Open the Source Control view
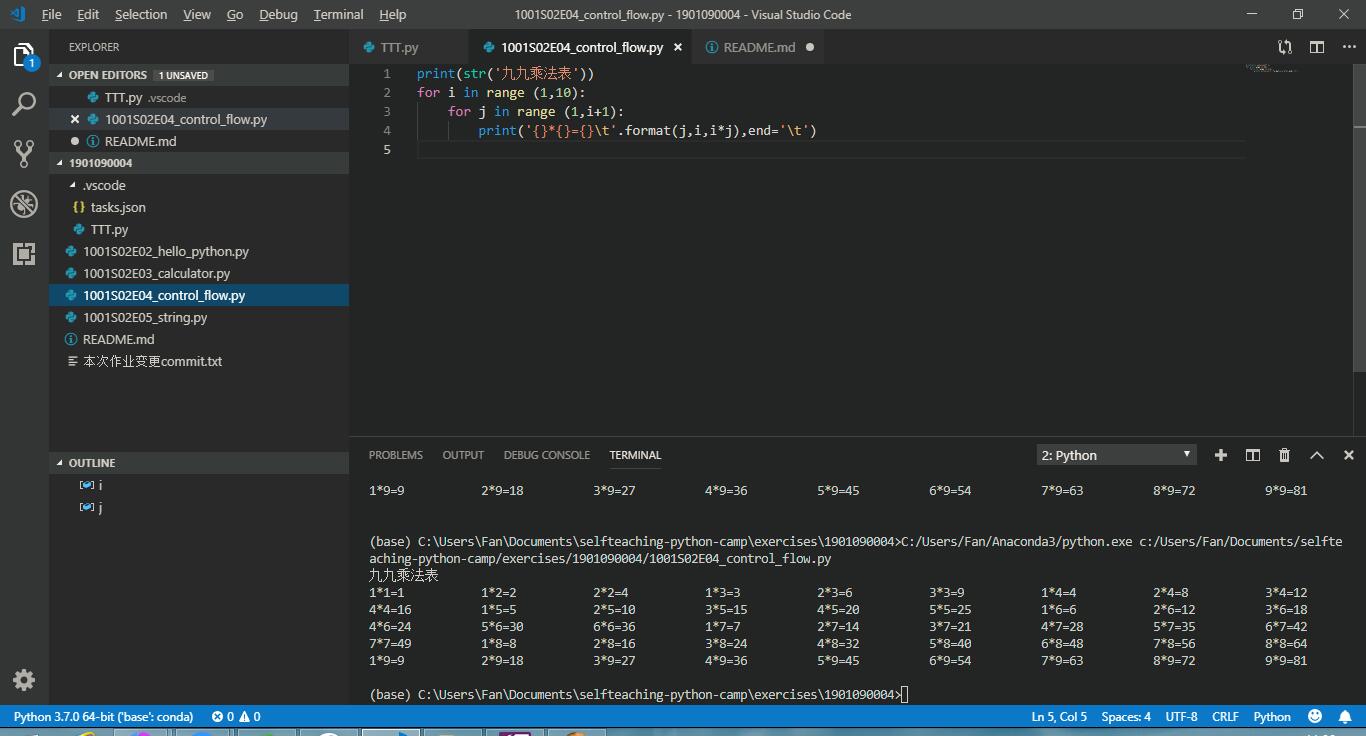The image size is (1366, 736). 24,153
